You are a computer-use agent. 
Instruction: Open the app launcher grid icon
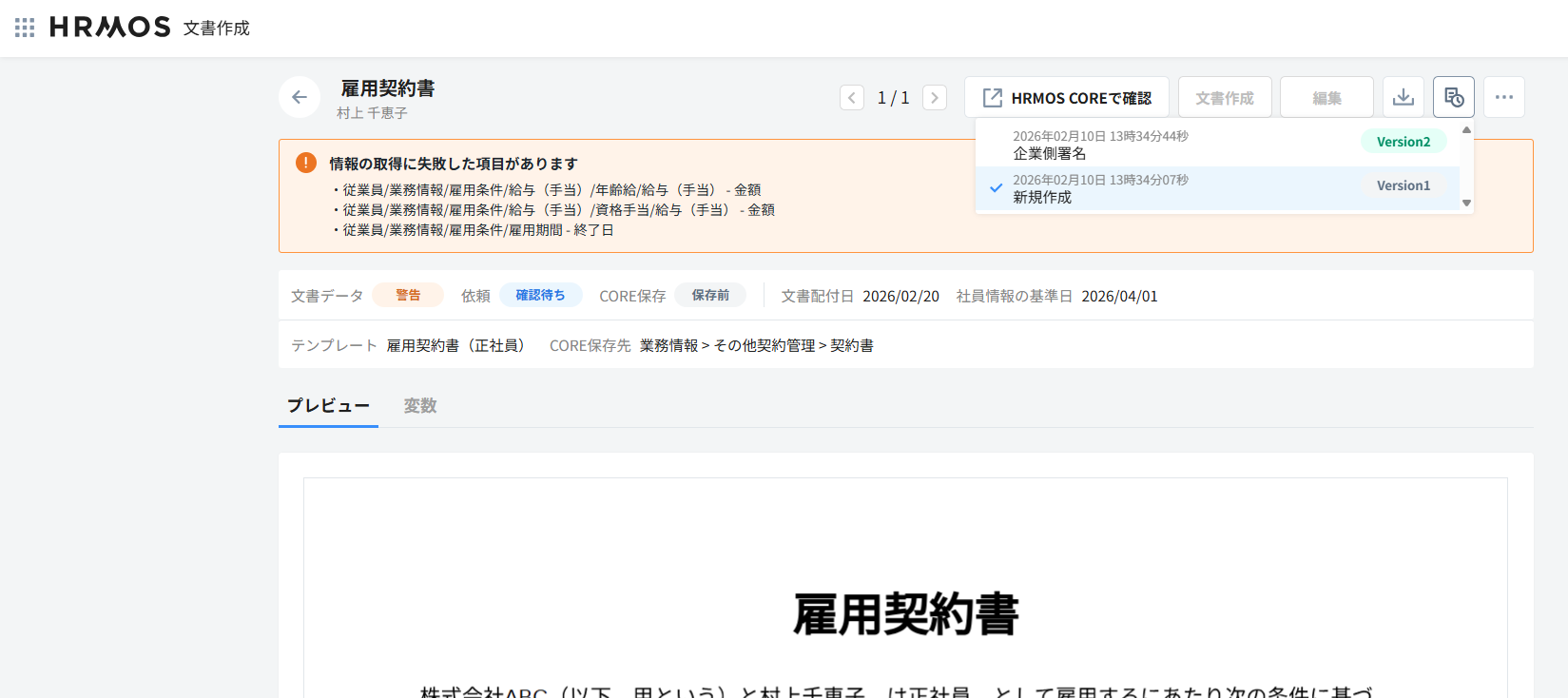pos(25,28)
